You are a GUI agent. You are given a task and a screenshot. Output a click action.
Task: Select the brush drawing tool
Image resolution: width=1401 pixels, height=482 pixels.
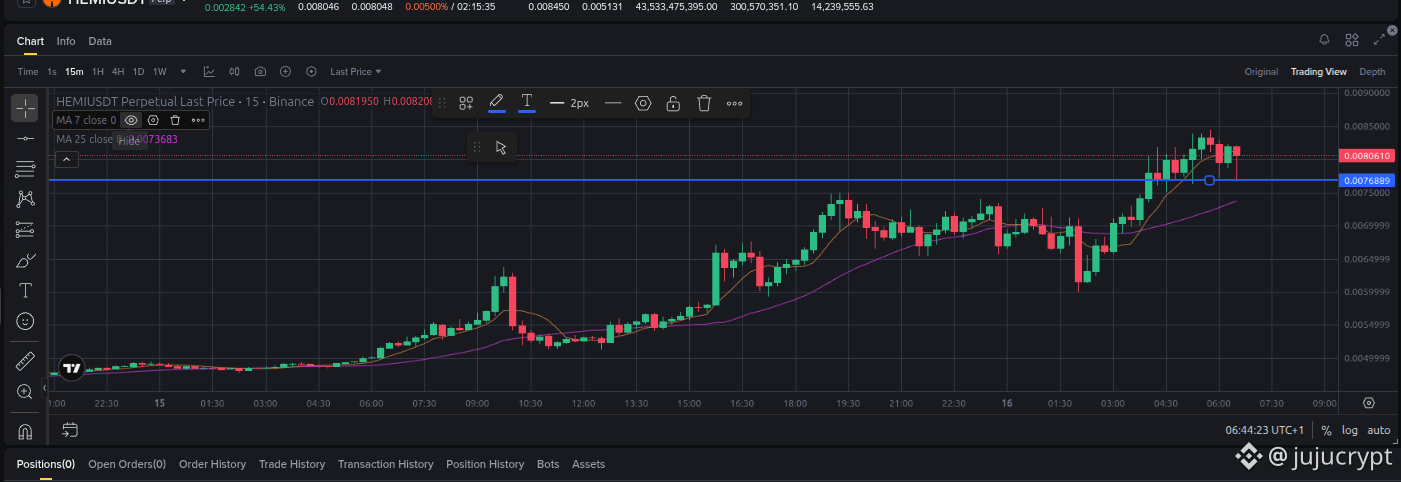pyautogui.click(x=25, y=261)
